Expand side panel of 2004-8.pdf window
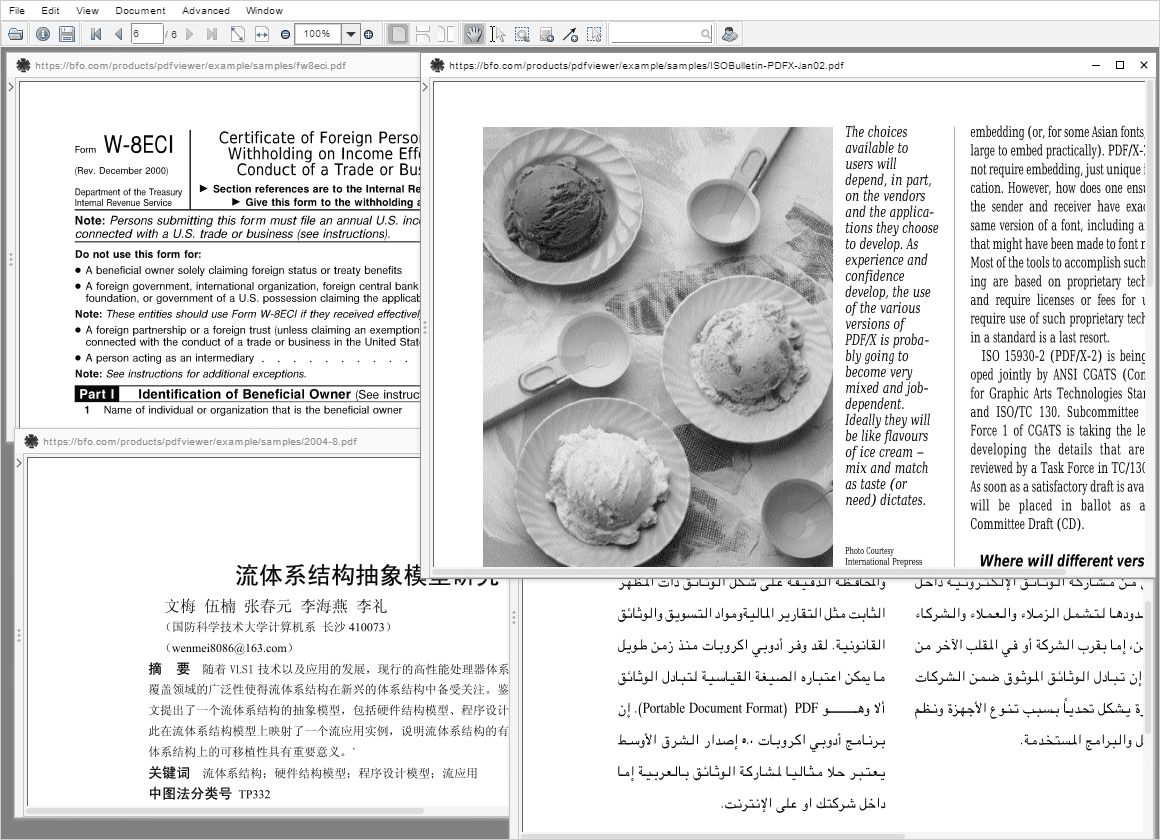The image size is (1160, 840). (x=19, y=463)
